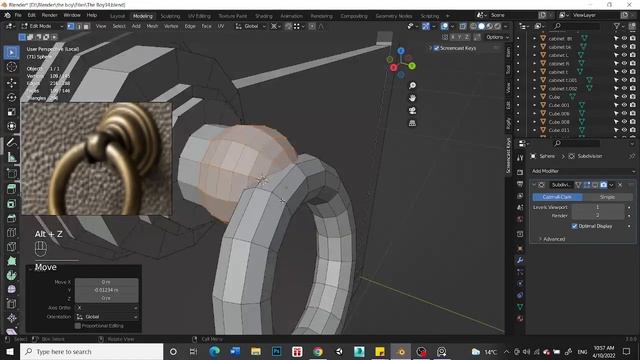Viewport: 640px width, 360px height.
Task: Click the Windows taskbar search box
Action: (91, 351)
